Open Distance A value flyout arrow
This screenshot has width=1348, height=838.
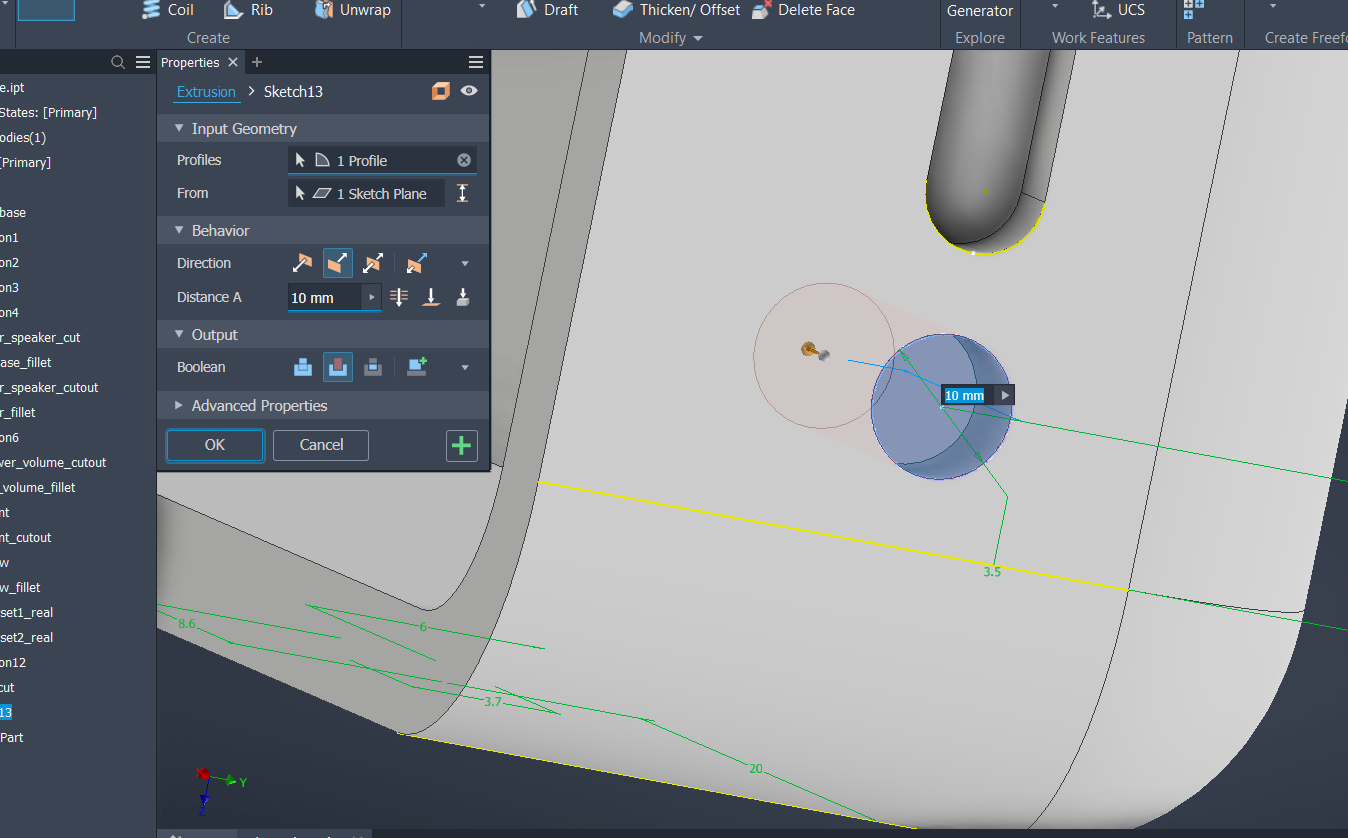point(372,297)
